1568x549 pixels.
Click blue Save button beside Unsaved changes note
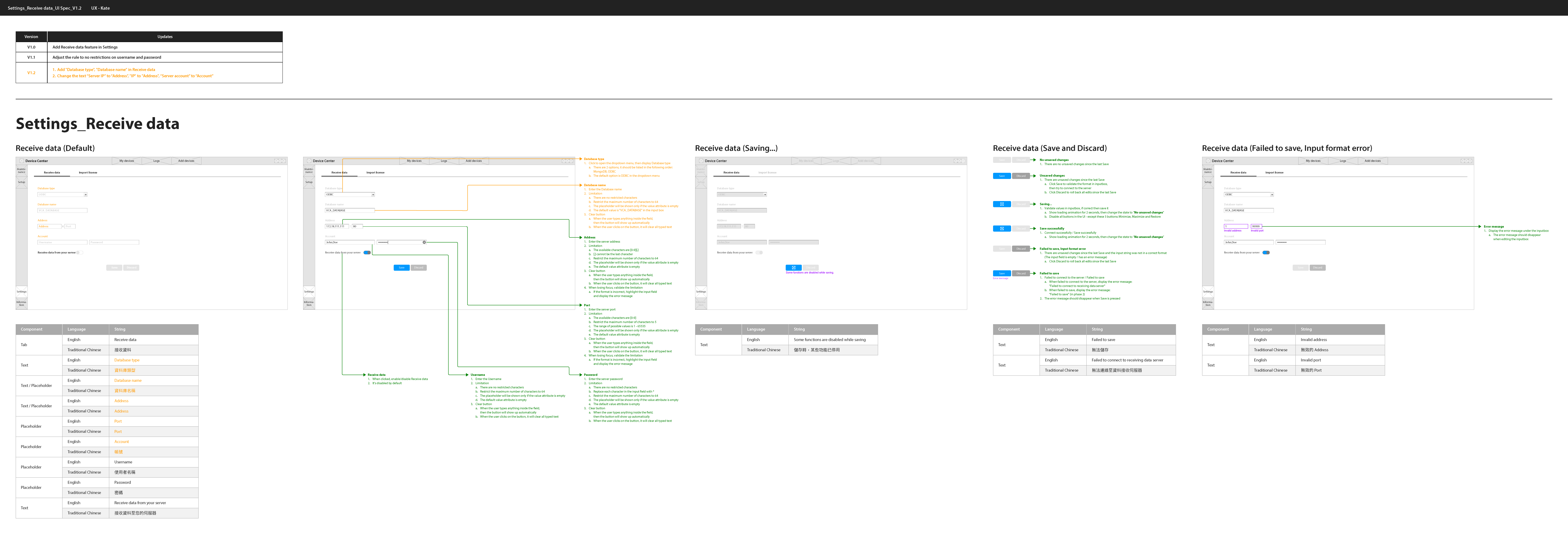[1001, 176]
